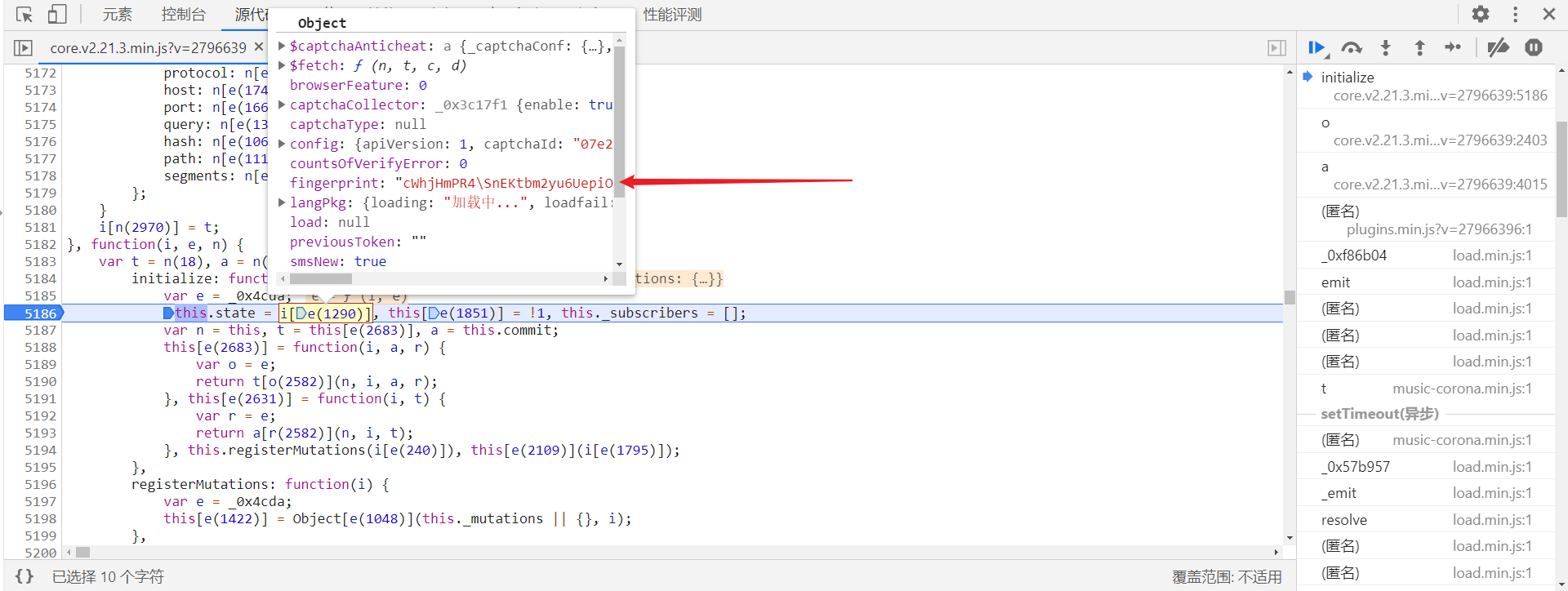The width and height of the screenshot is (1568, 591).
Task: Toggle pause on exceptions
Action: 1534,47
